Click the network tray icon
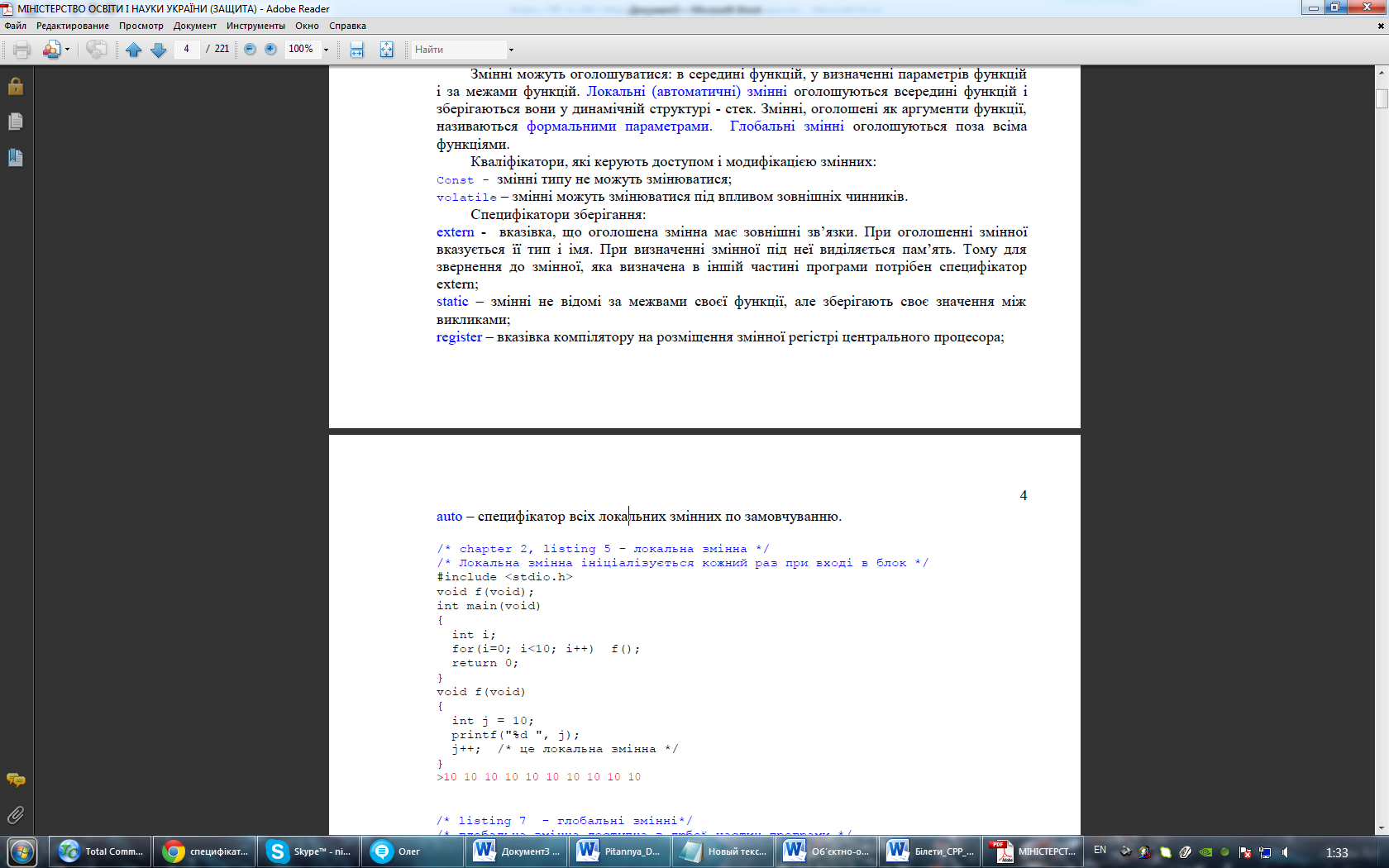Viewport: 1389px width, 868px height. coord(1265,852)
